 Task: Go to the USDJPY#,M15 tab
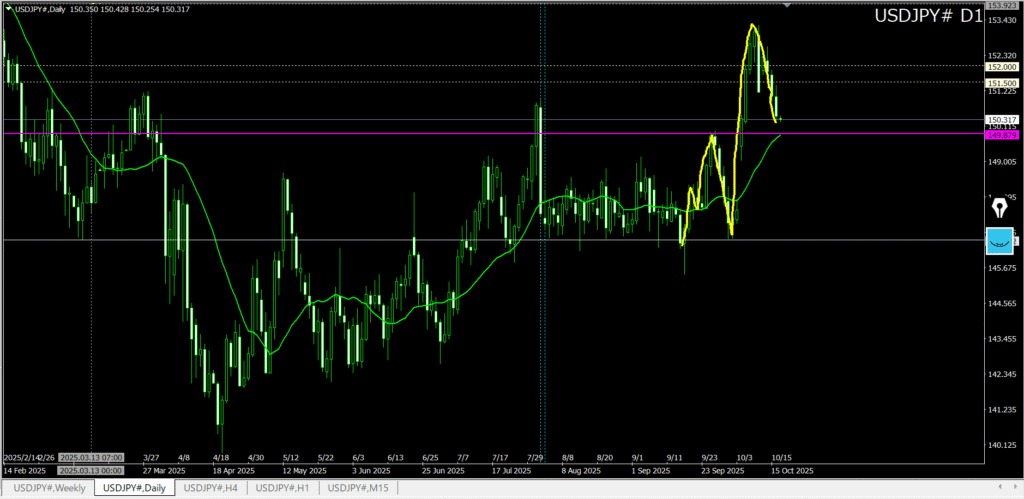pos(359,487)
